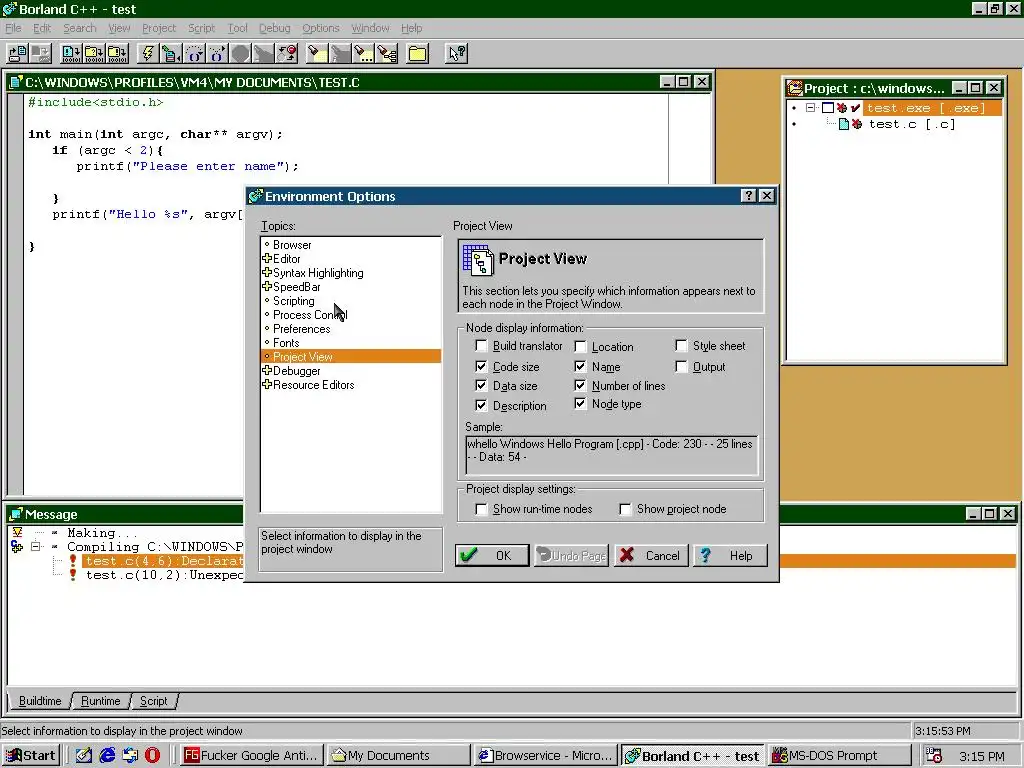
Task: Click the trace into toolbar icon
Action: pos(217,53)
